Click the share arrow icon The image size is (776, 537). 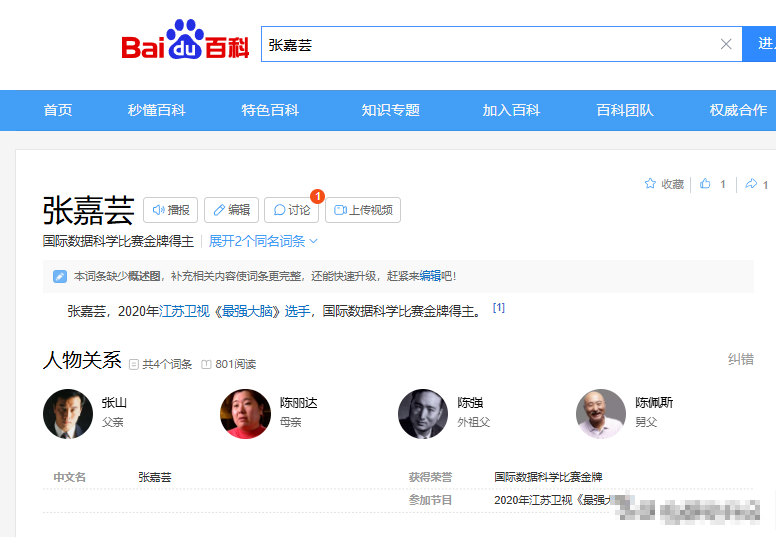(750, 184)
